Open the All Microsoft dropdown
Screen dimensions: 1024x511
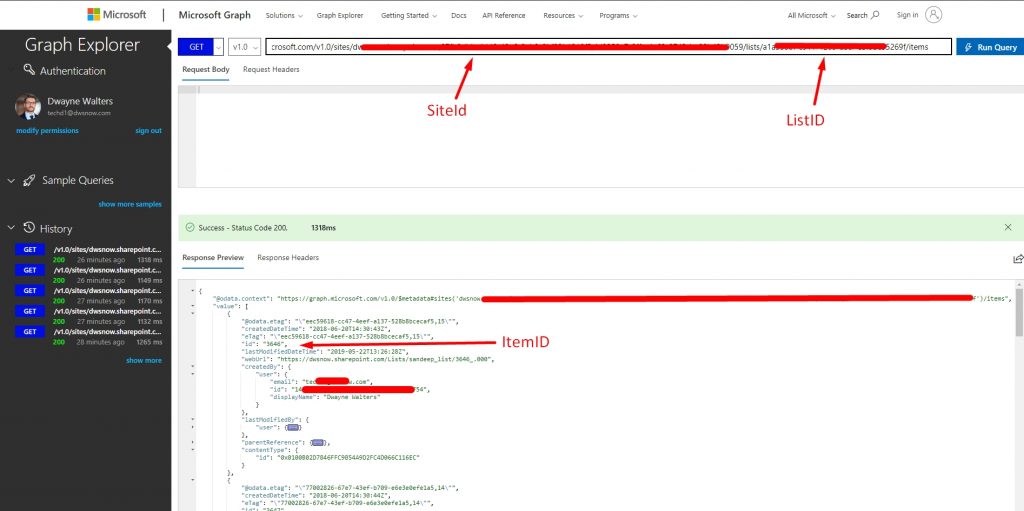(812, 15)
